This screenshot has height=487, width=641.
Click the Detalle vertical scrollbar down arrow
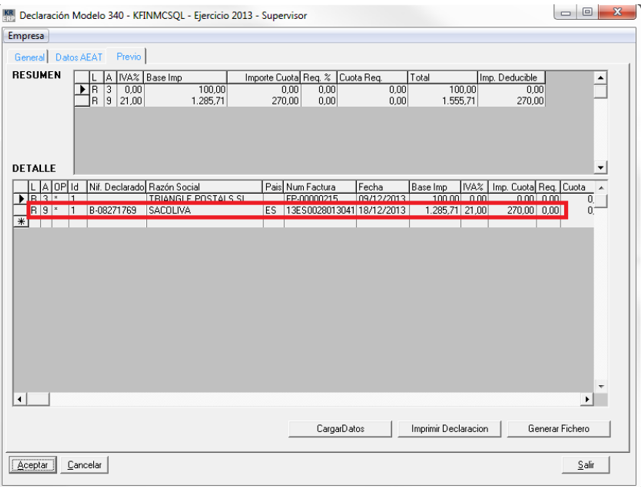point(601,386)
